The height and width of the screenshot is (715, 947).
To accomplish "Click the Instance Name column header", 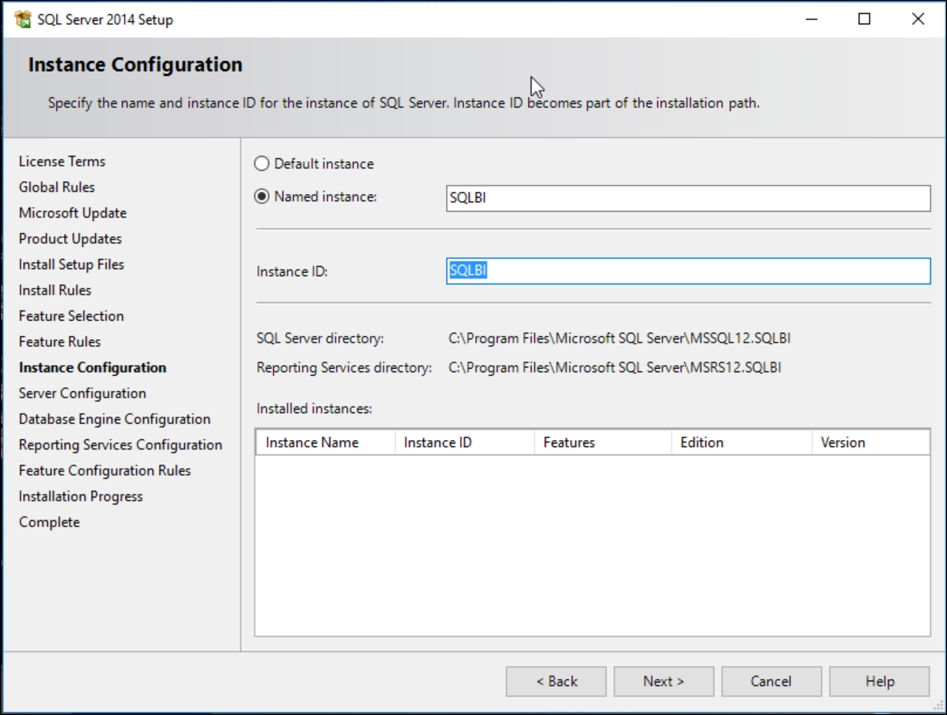I will coord(326,443).
